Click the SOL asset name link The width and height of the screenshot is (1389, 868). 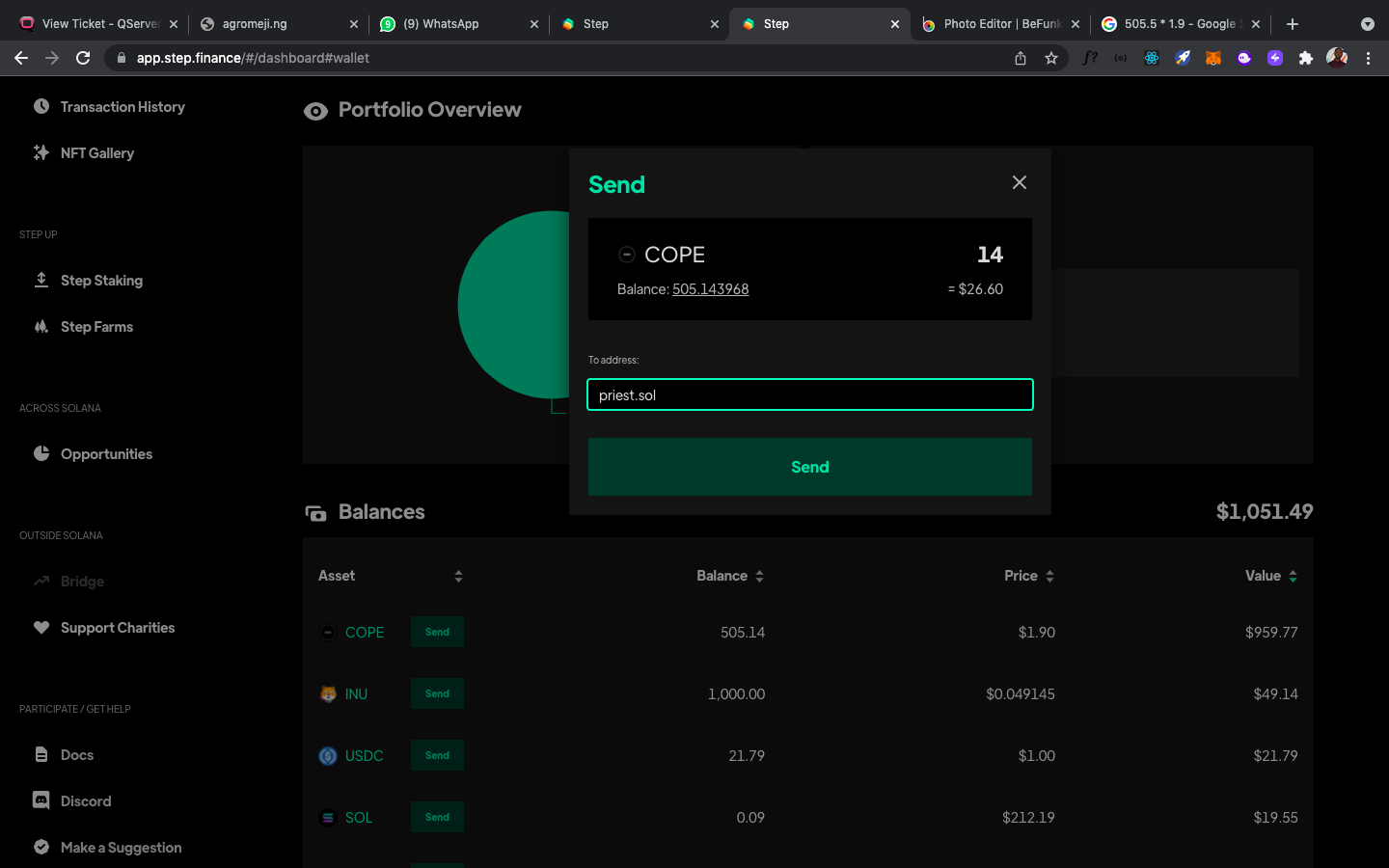[359, 818]
